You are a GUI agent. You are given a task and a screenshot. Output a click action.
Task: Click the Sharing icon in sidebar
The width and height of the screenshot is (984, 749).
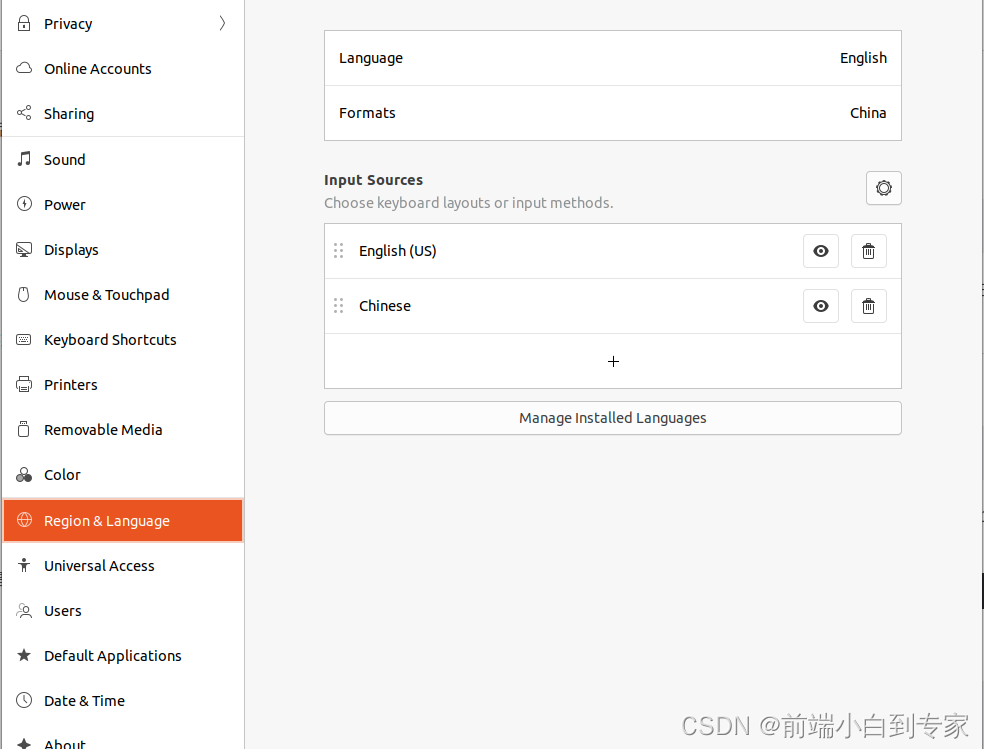24,113
